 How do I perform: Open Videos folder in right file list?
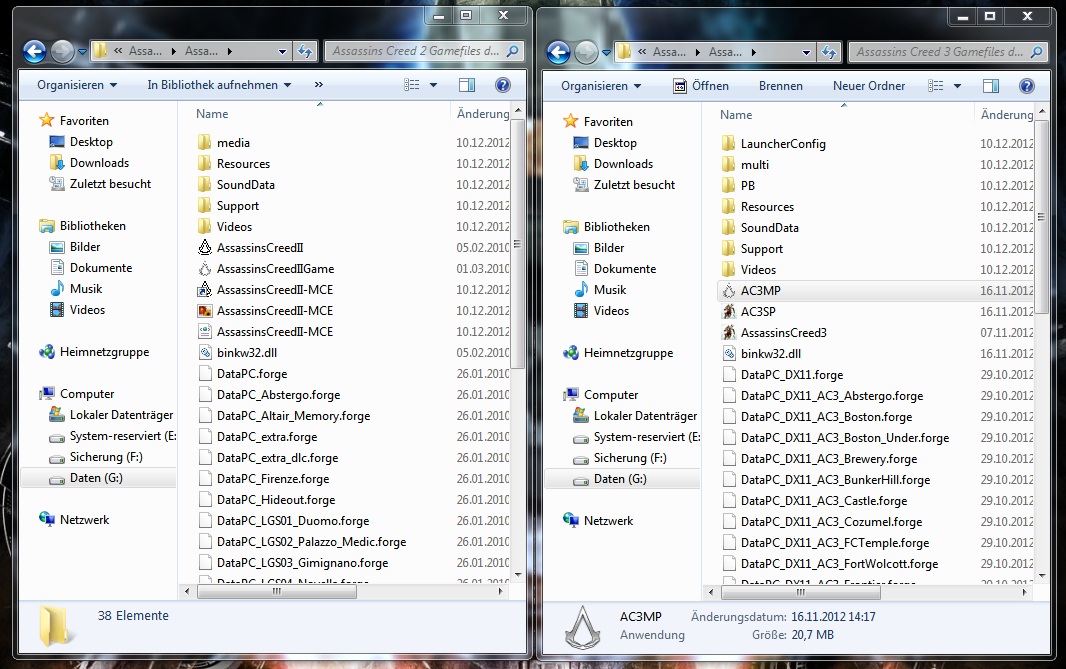point(749,270)
